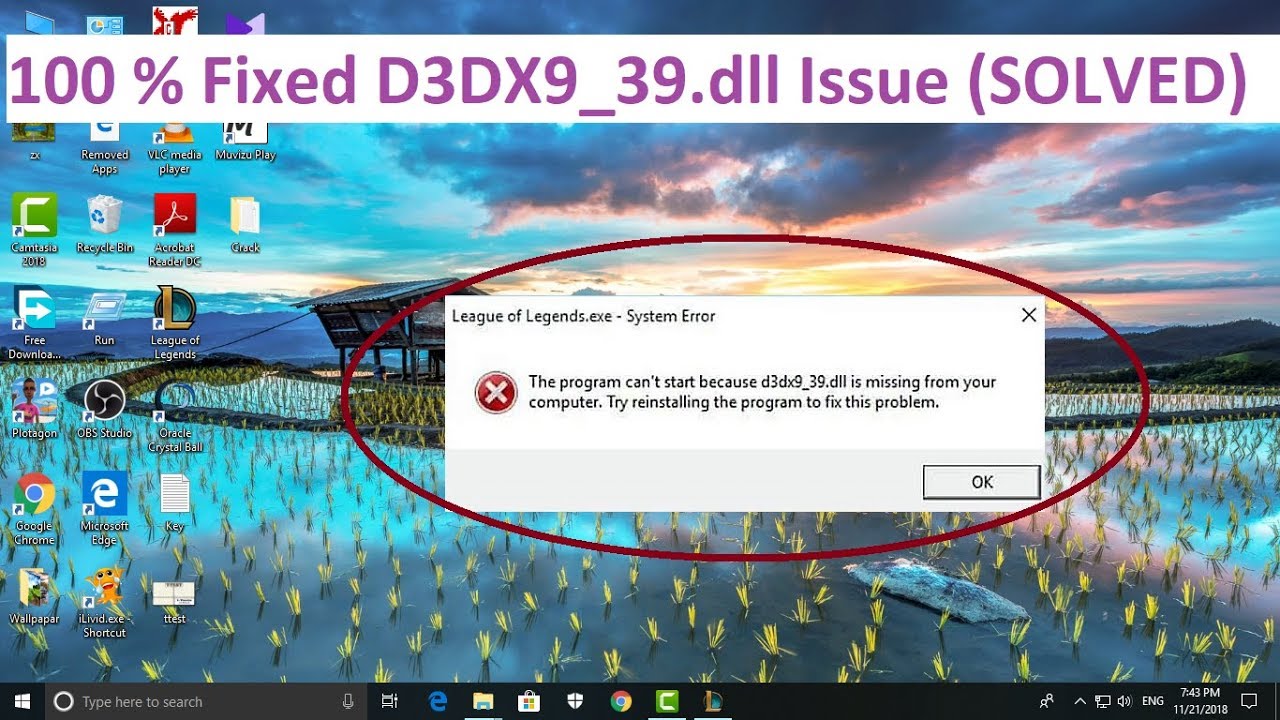Open Acrobat Reader DC desktop shortcut
This screenshot has height=720, width=1280.
pyautogui.click(x=175, y=230)
